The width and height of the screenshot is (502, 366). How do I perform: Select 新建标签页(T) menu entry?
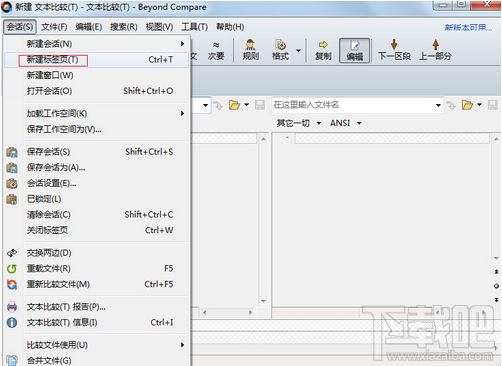point(97,60)
